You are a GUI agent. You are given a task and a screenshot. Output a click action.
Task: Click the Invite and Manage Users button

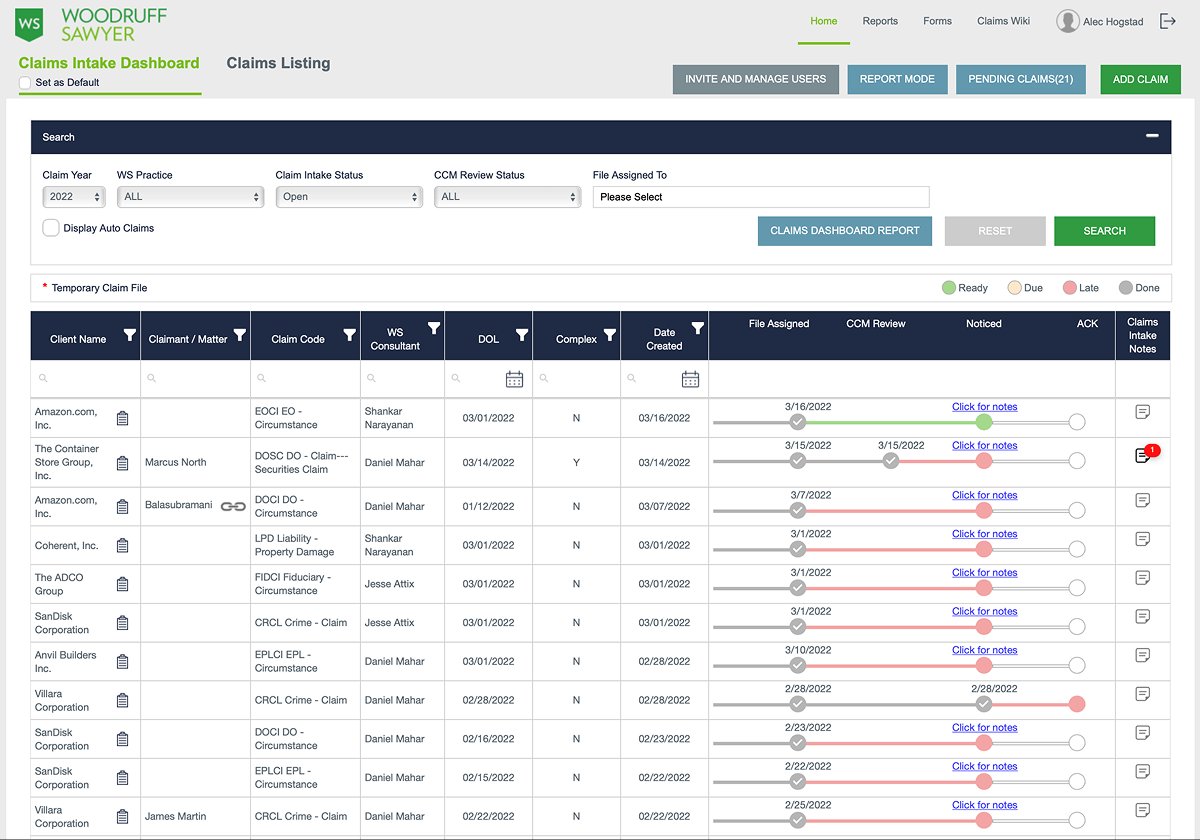click(756, 79)
